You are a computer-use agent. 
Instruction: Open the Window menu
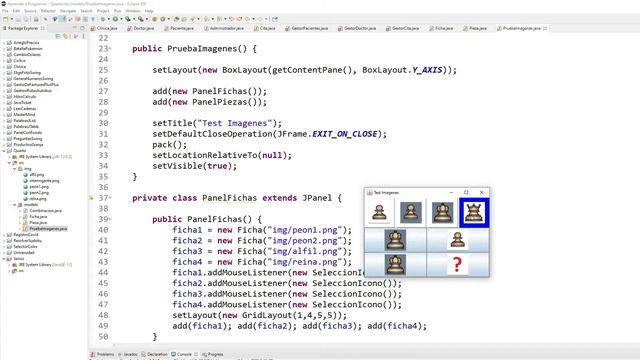tap(133, 11)
